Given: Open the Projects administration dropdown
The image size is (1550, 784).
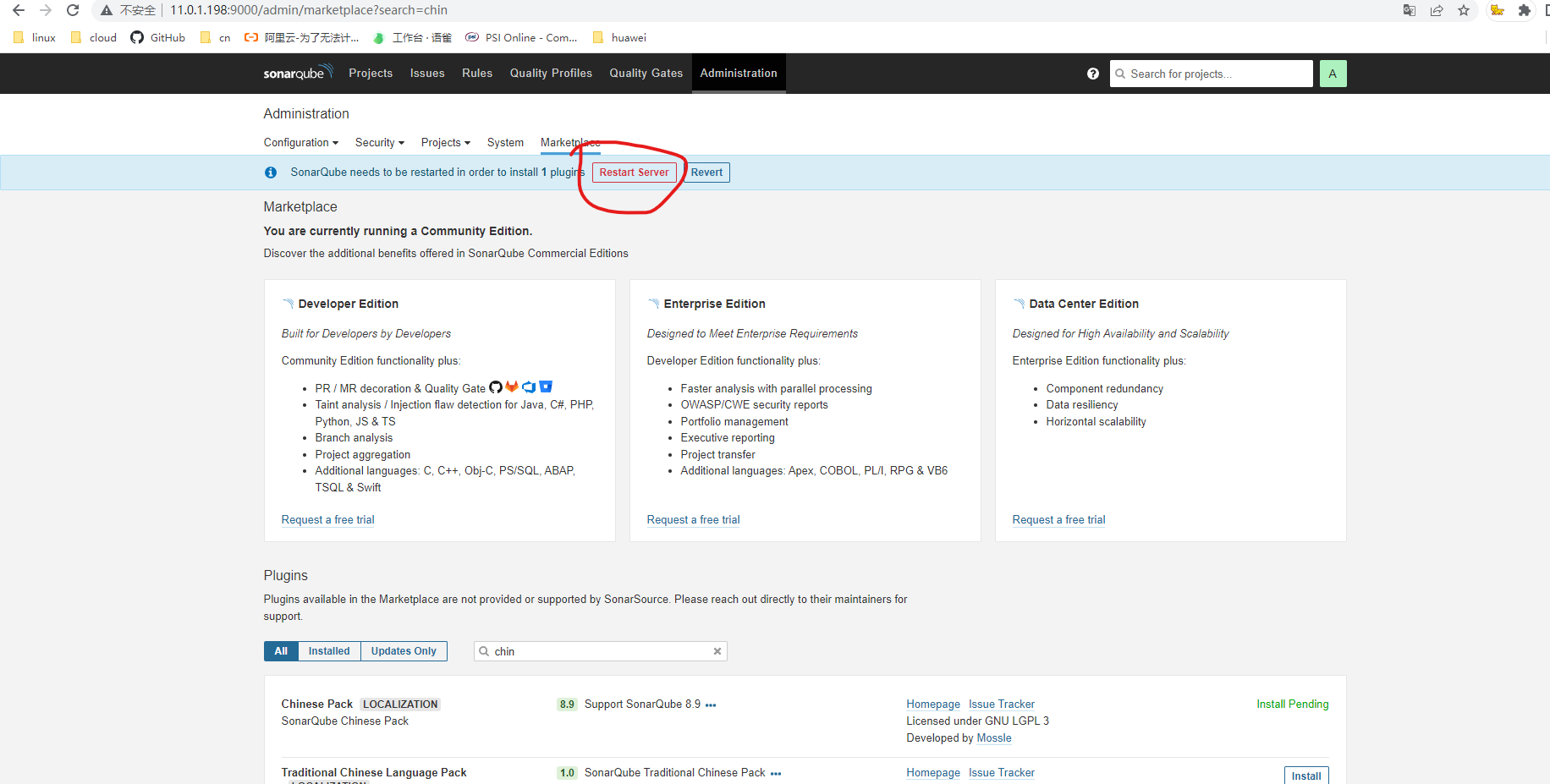Looking at the screenshot, I should 446,142.
